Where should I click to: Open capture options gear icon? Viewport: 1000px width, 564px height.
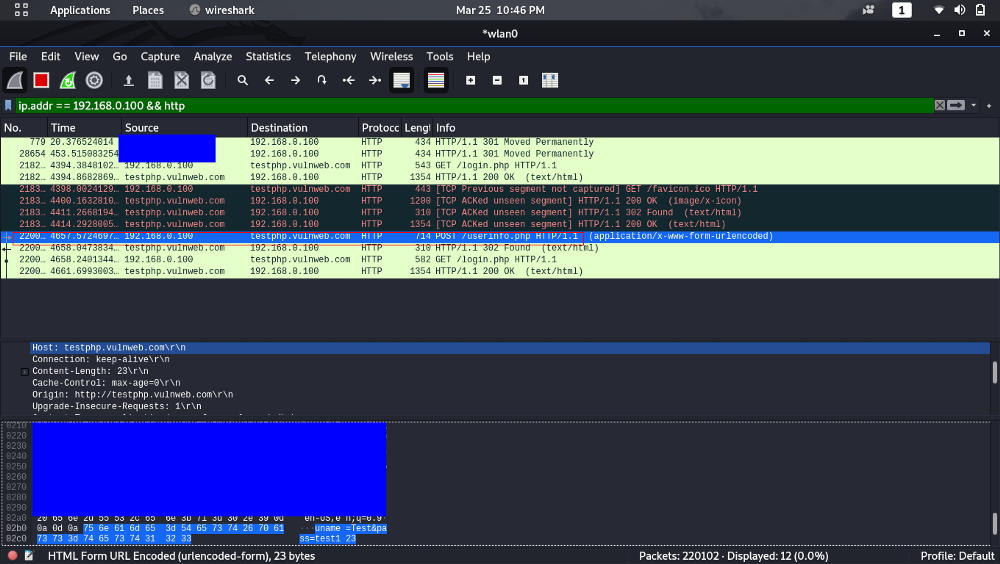94,80
